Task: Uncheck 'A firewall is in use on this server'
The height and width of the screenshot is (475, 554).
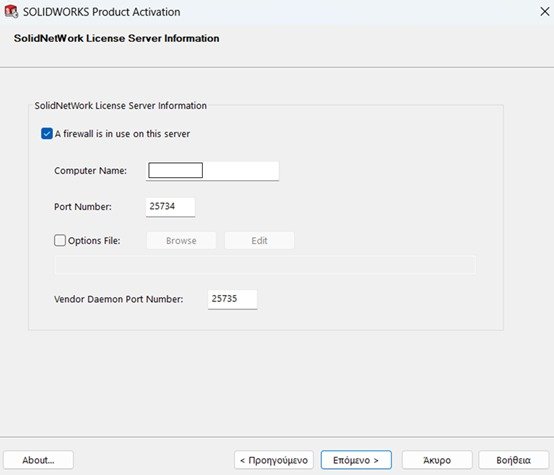Action: 47,134
